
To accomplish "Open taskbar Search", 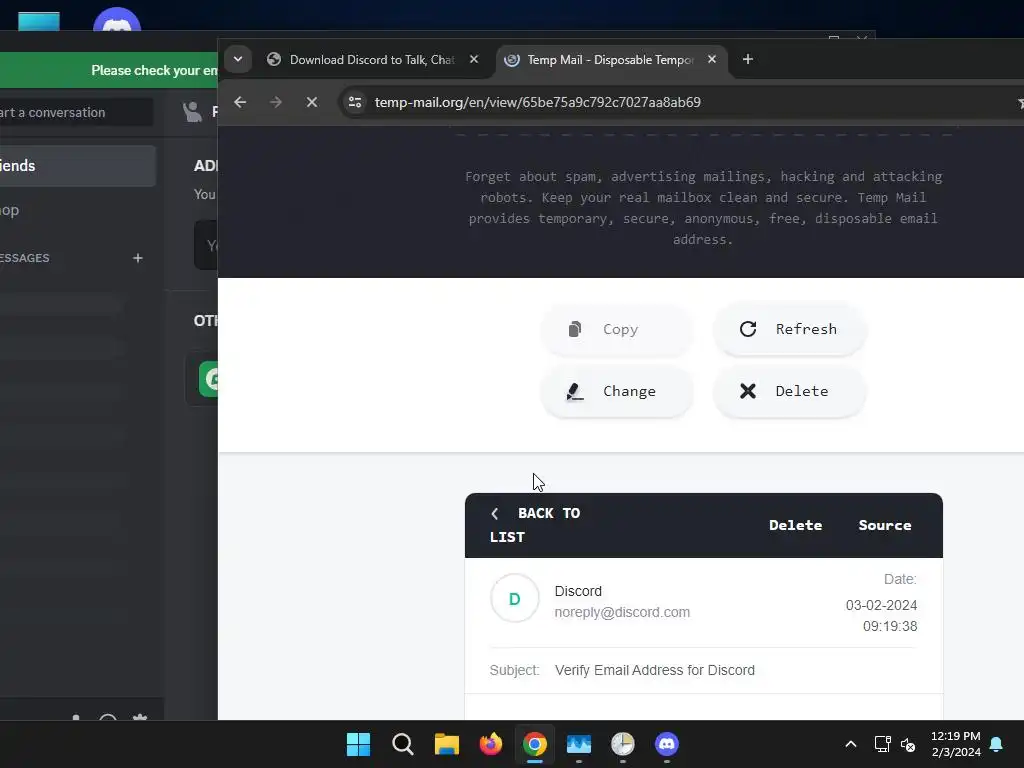I will (402, 744).
